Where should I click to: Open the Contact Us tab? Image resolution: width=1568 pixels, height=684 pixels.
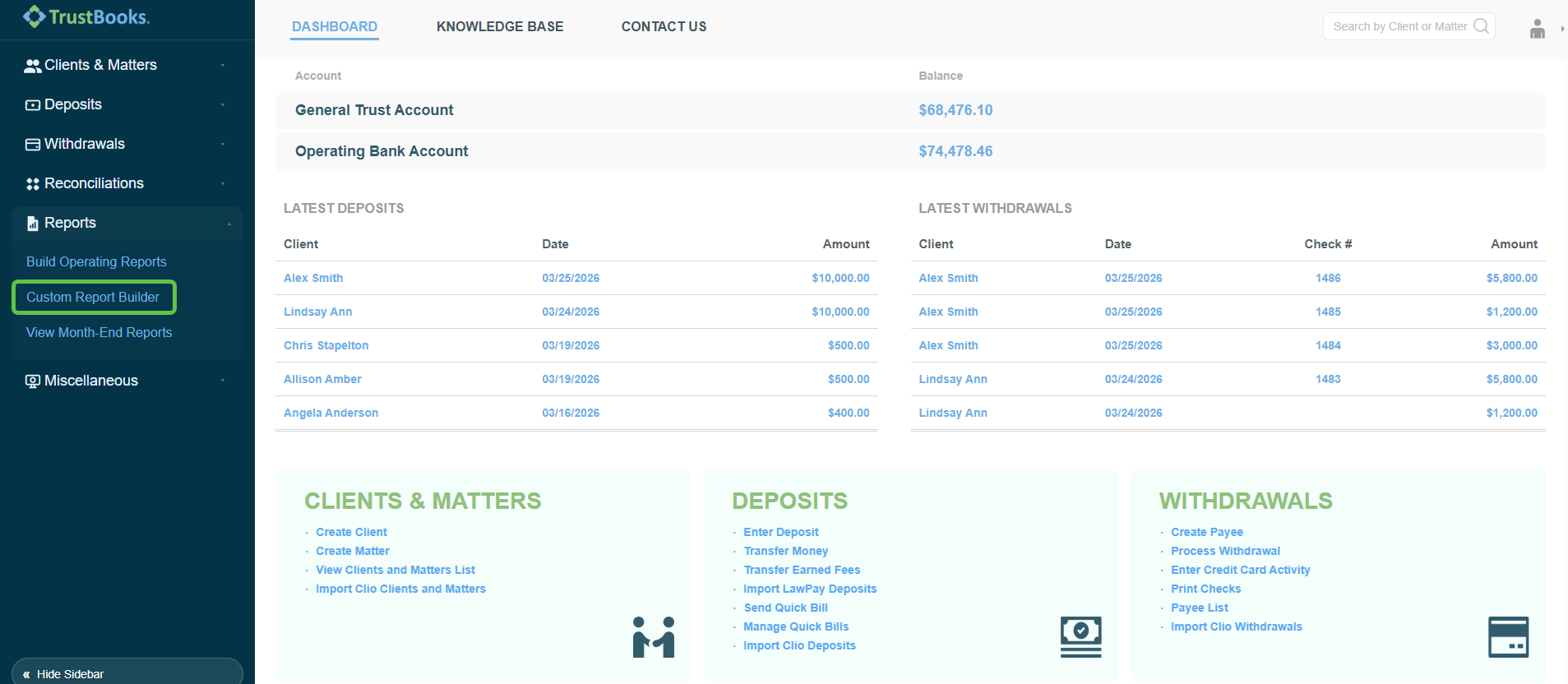[664, 26]
